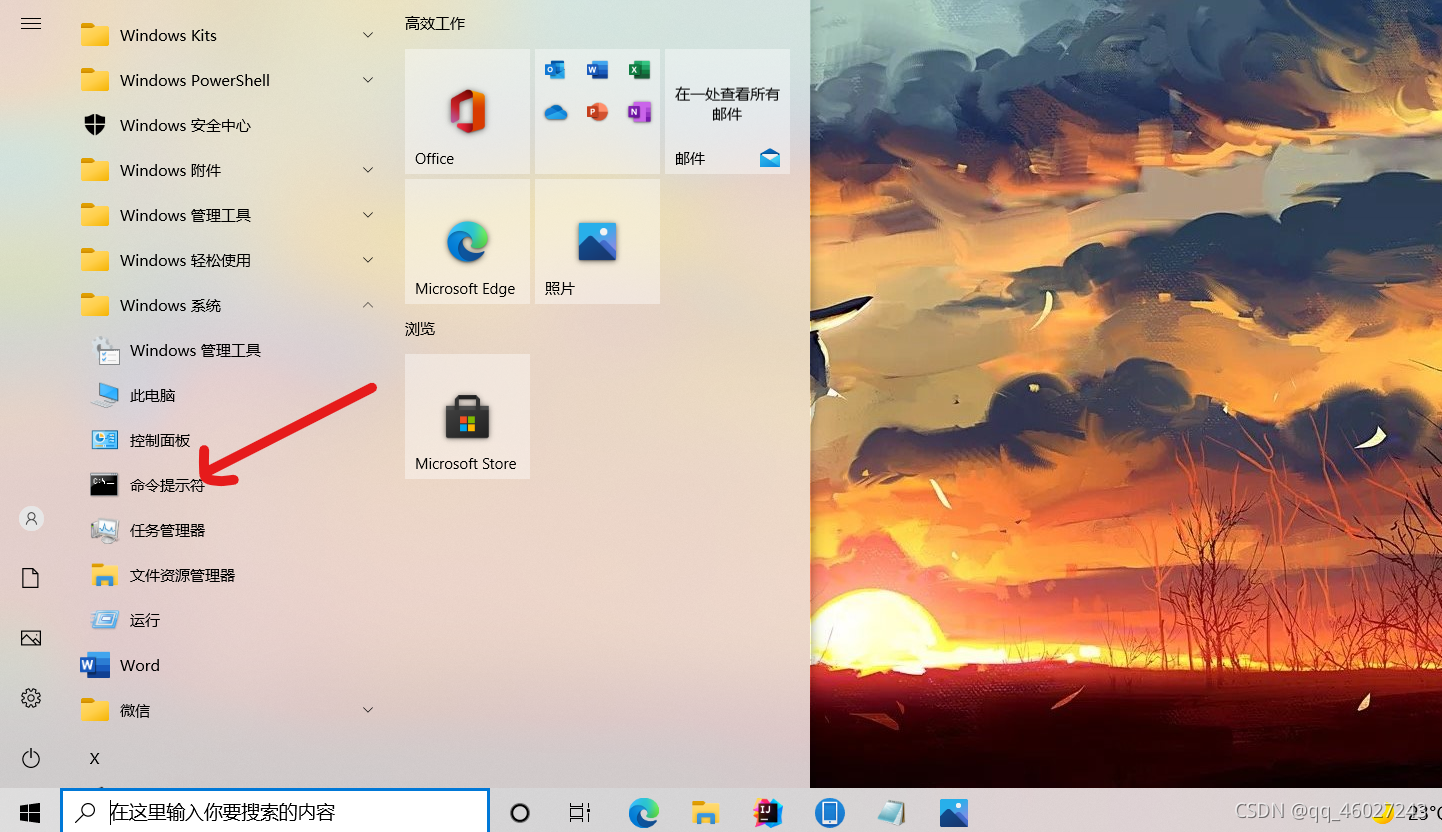Screen dimensions: 1442x832
Task: Collapse the Windows 系统 folder
Action: (230, 305)
